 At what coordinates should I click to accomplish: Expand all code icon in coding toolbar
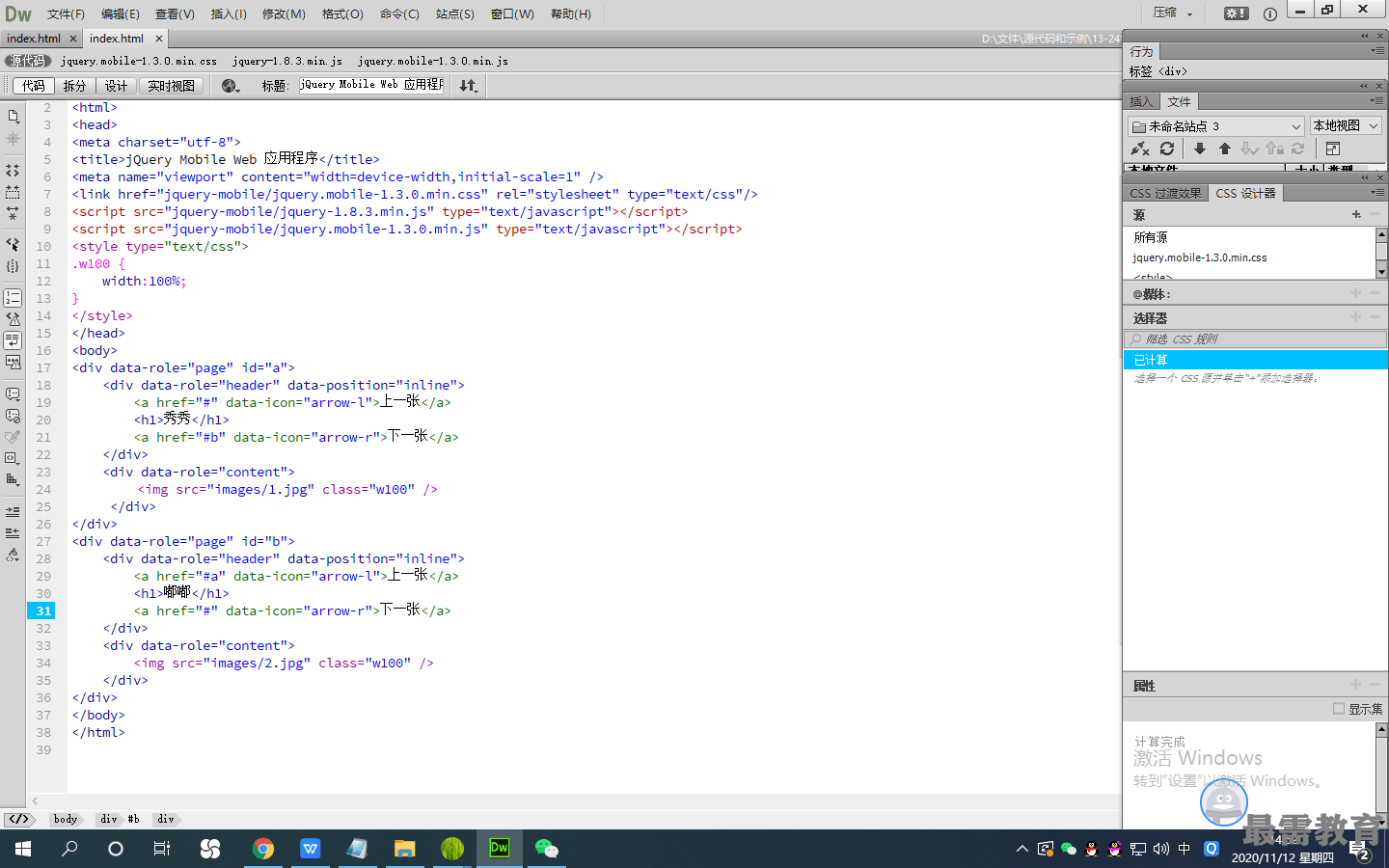point(13,213)
